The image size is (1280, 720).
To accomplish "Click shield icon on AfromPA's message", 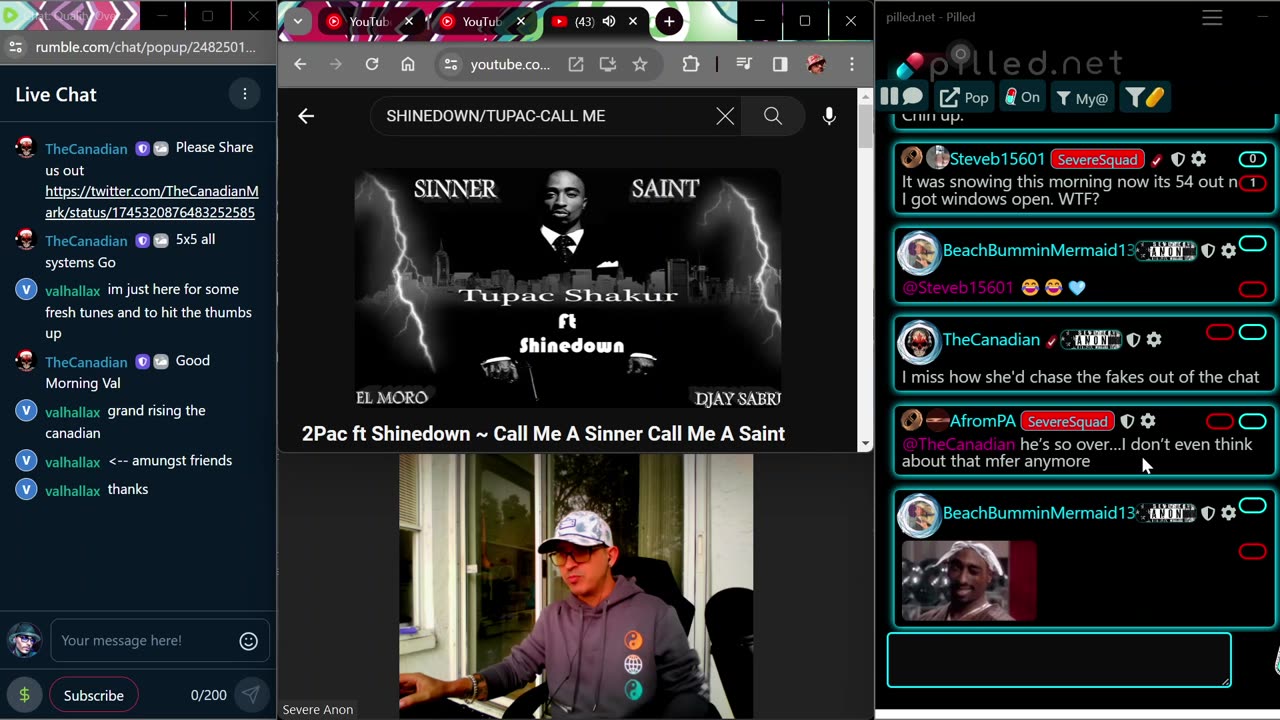I will click(x=1127, y=421).
